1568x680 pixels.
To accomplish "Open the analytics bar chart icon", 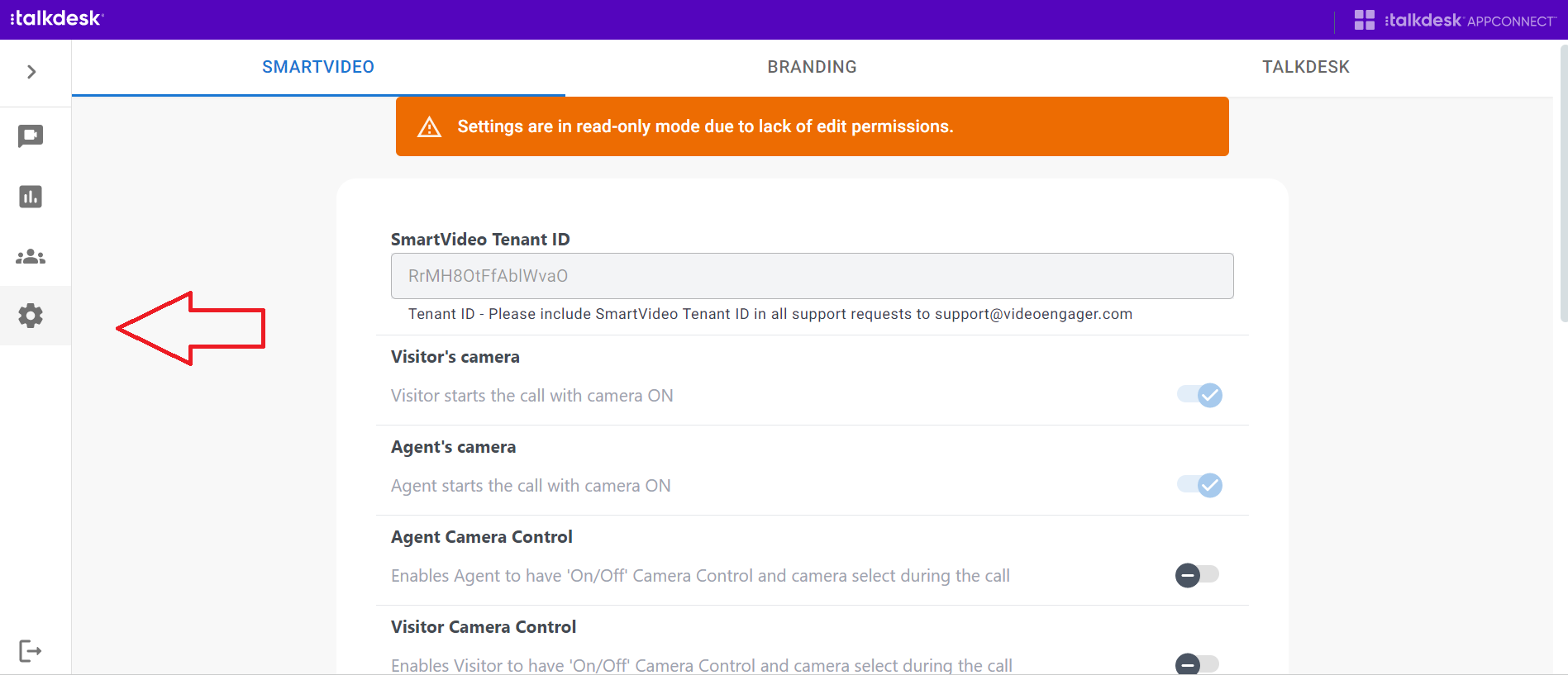I will [x=31, y=197].
